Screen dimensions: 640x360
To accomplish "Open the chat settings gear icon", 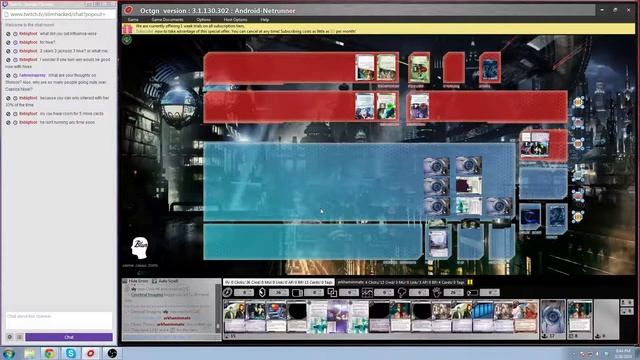I will point(10,337).
